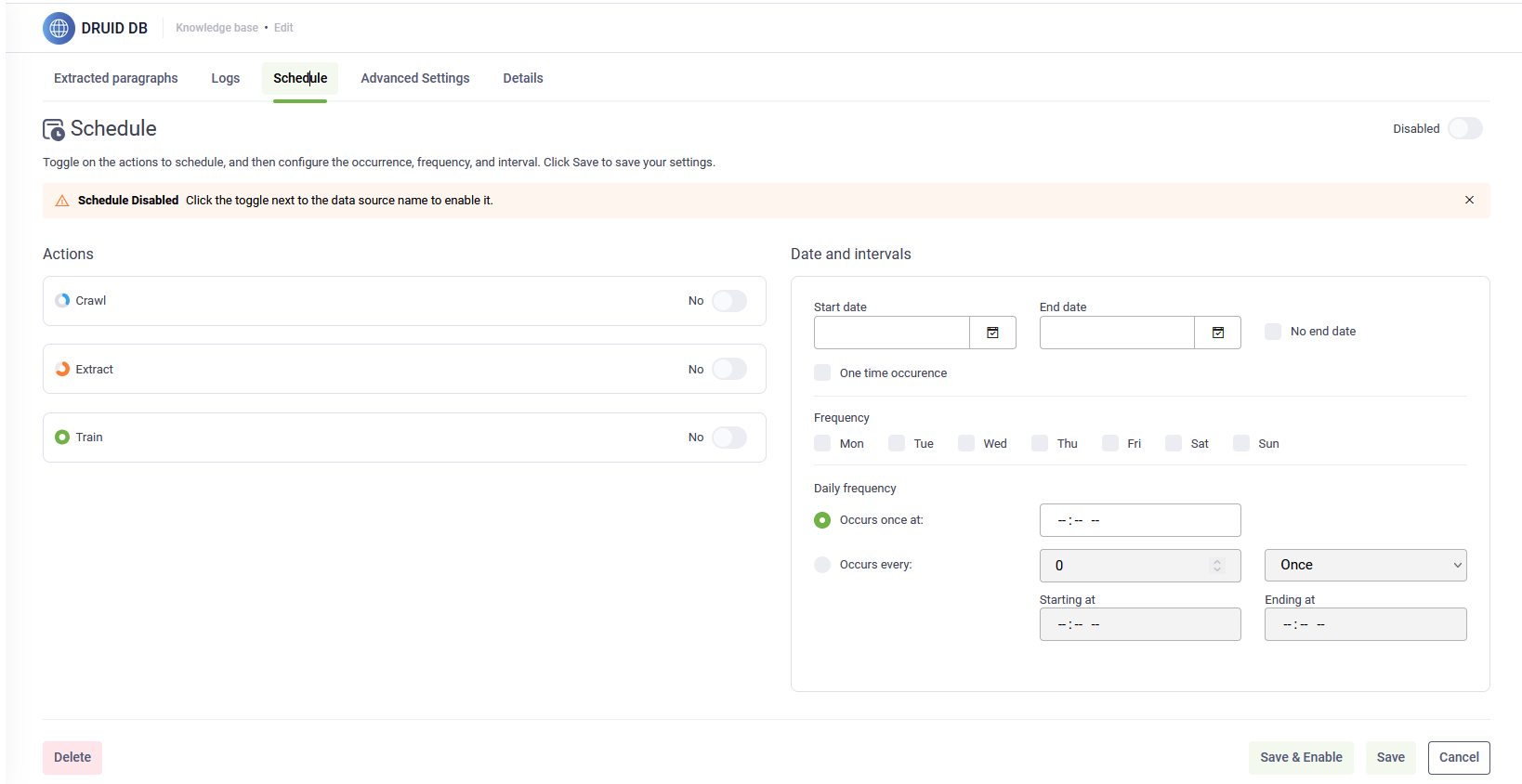Click the warning triangle icon in banner
Image resolution: width=1522 pixels, height=784 pixels.
(62, 201)
